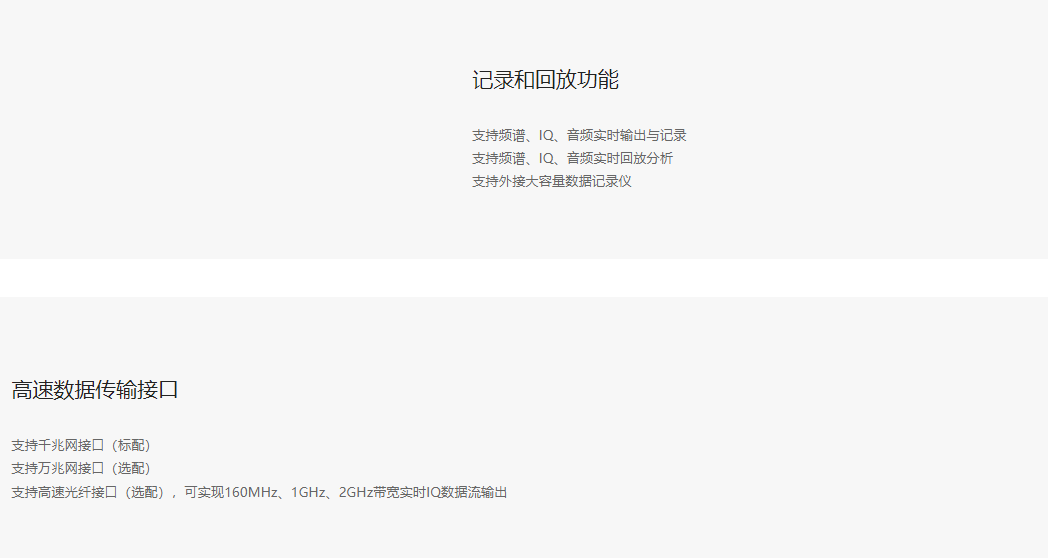
Task: Click the word 传输 in the lower heading
Action: pos(116,390)
